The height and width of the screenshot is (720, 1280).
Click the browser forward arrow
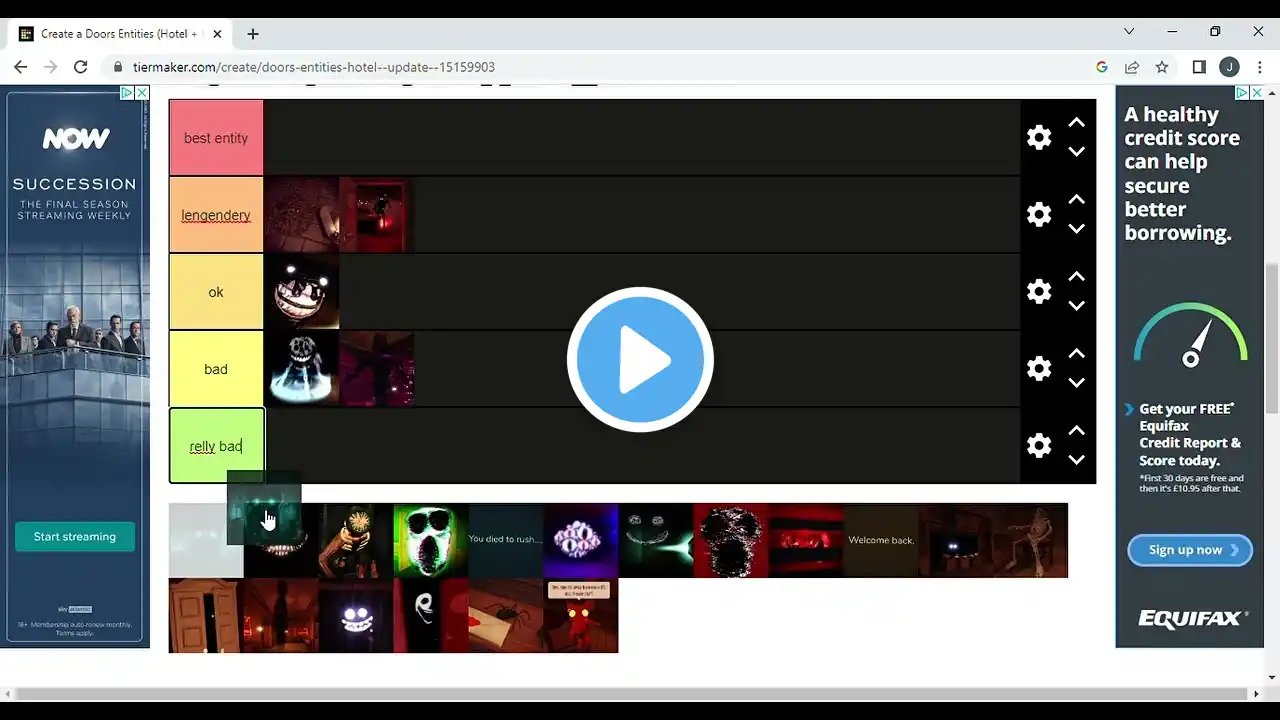point(50,67)
